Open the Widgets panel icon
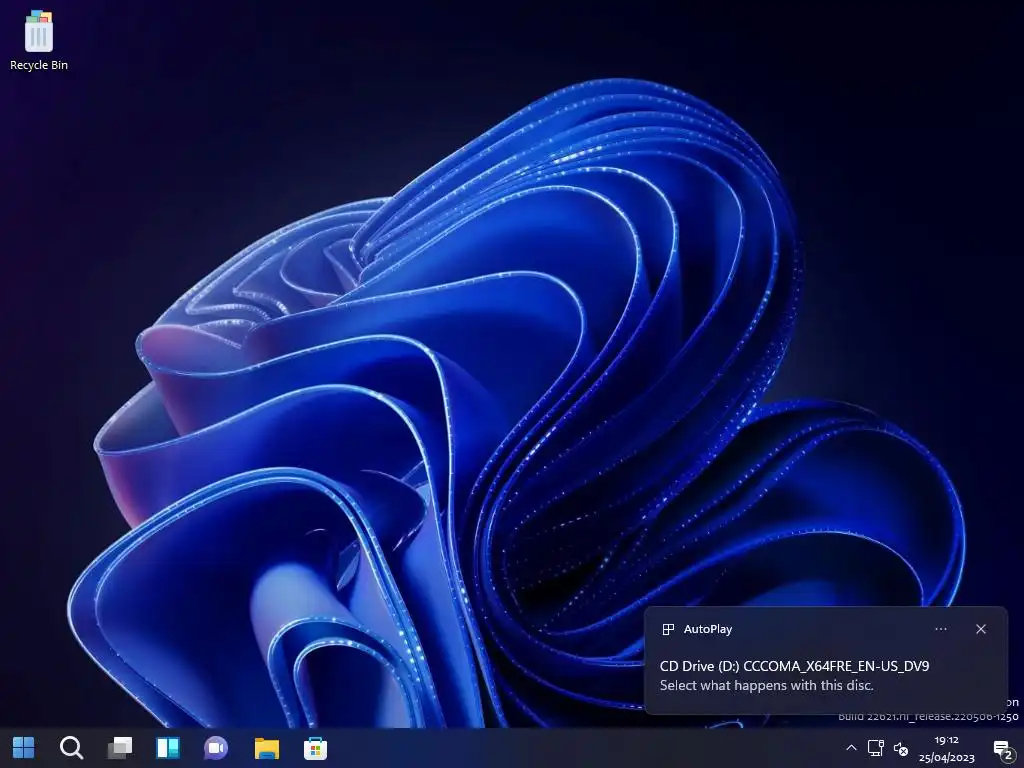This screenshot has width=1024, height=768. [168, 748]
